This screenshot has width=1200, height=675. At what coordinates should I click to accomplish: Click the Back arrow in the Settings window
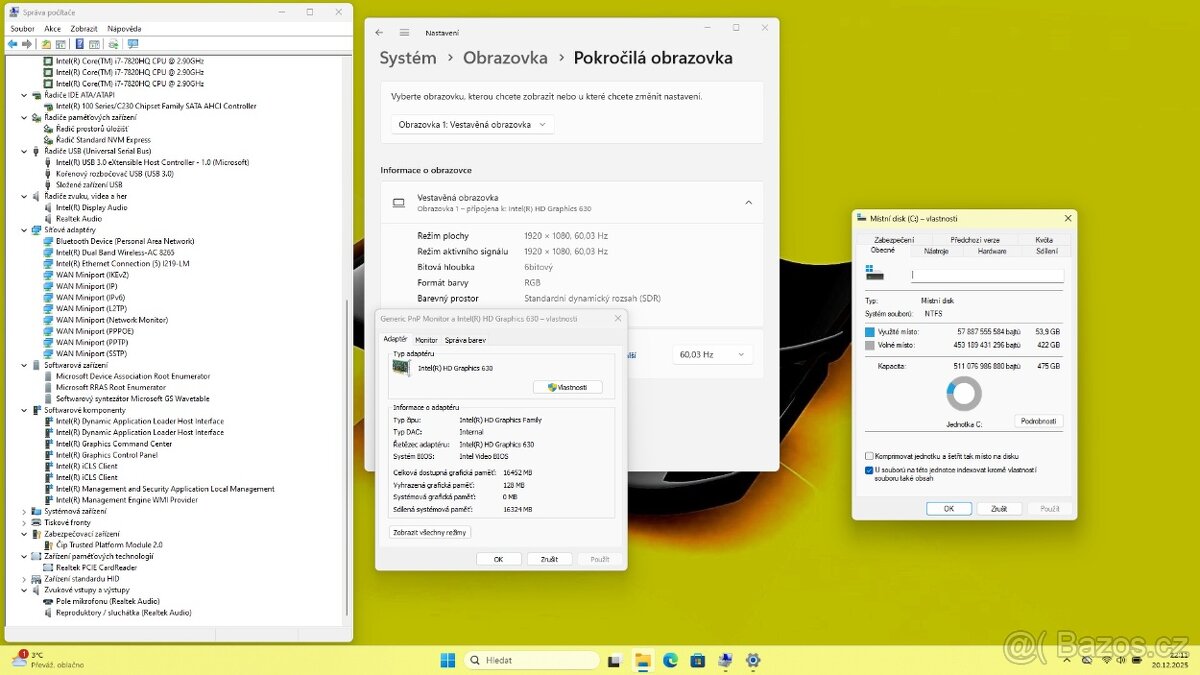pyautogui.click(x=379, y=32)
